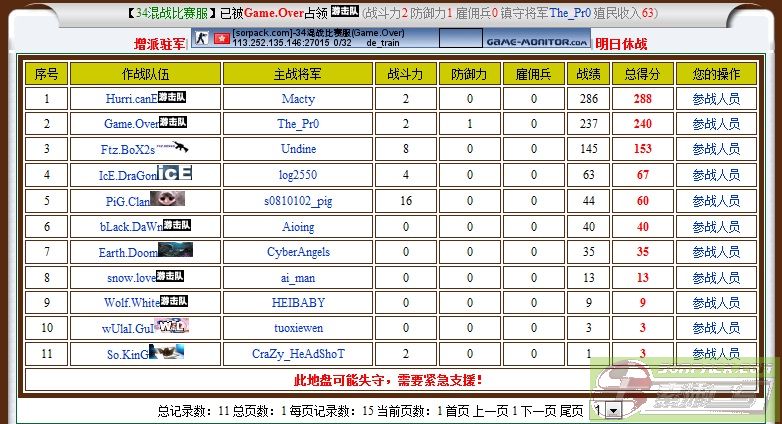
Task: Click the Earth.Doom team logo image
Action: (x=175, y=250)
